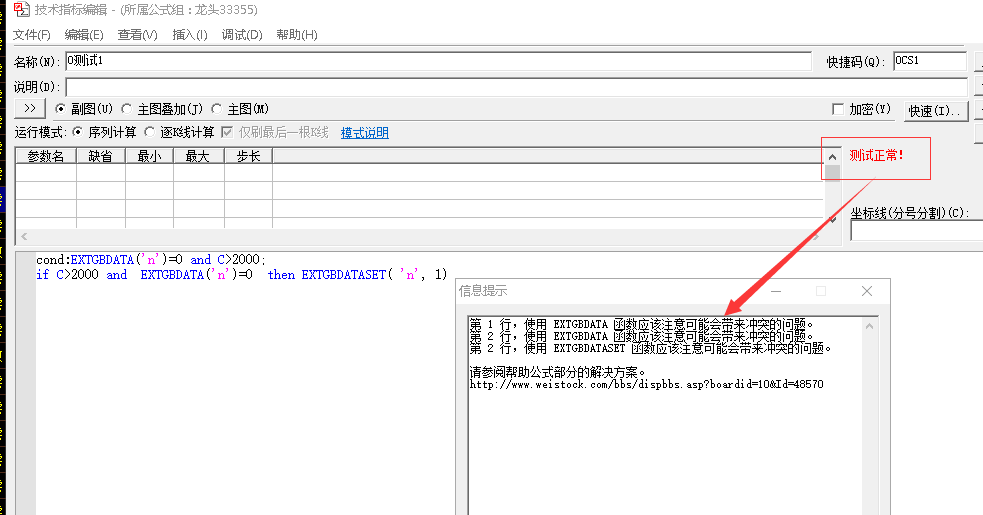Open the 模式说明 link
This screenshot has height=515, width=983.
(364, 133)
